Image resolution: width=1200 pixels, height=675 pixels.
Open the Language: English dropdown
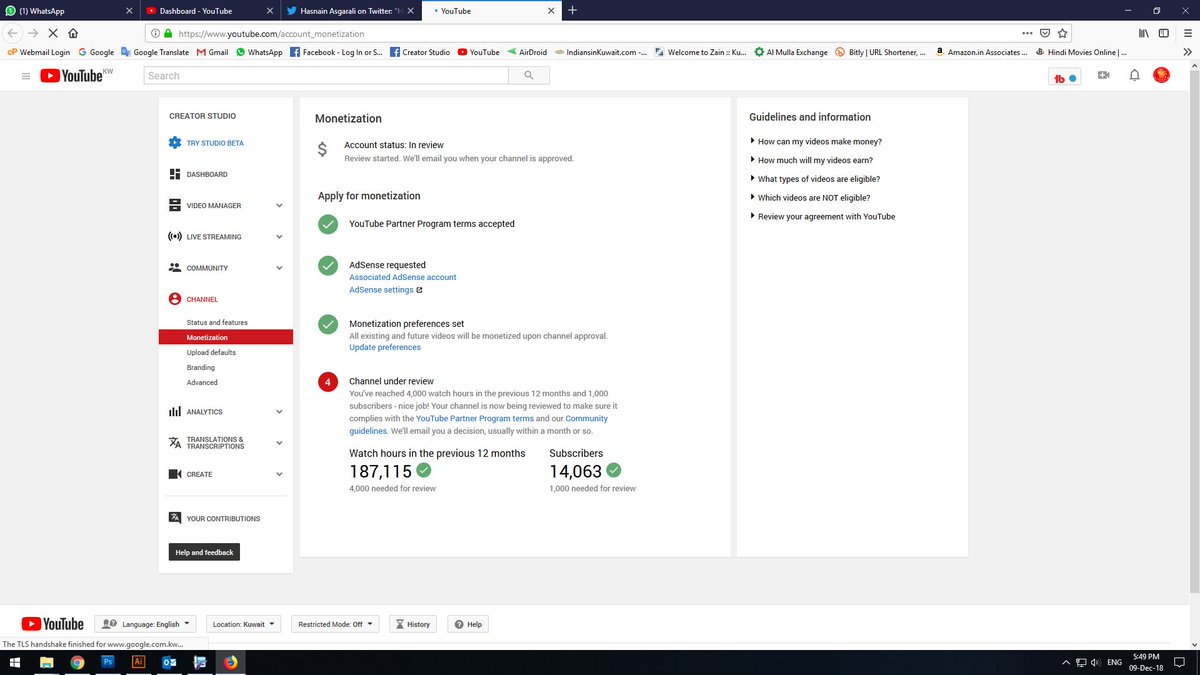[x=146, y=624]
